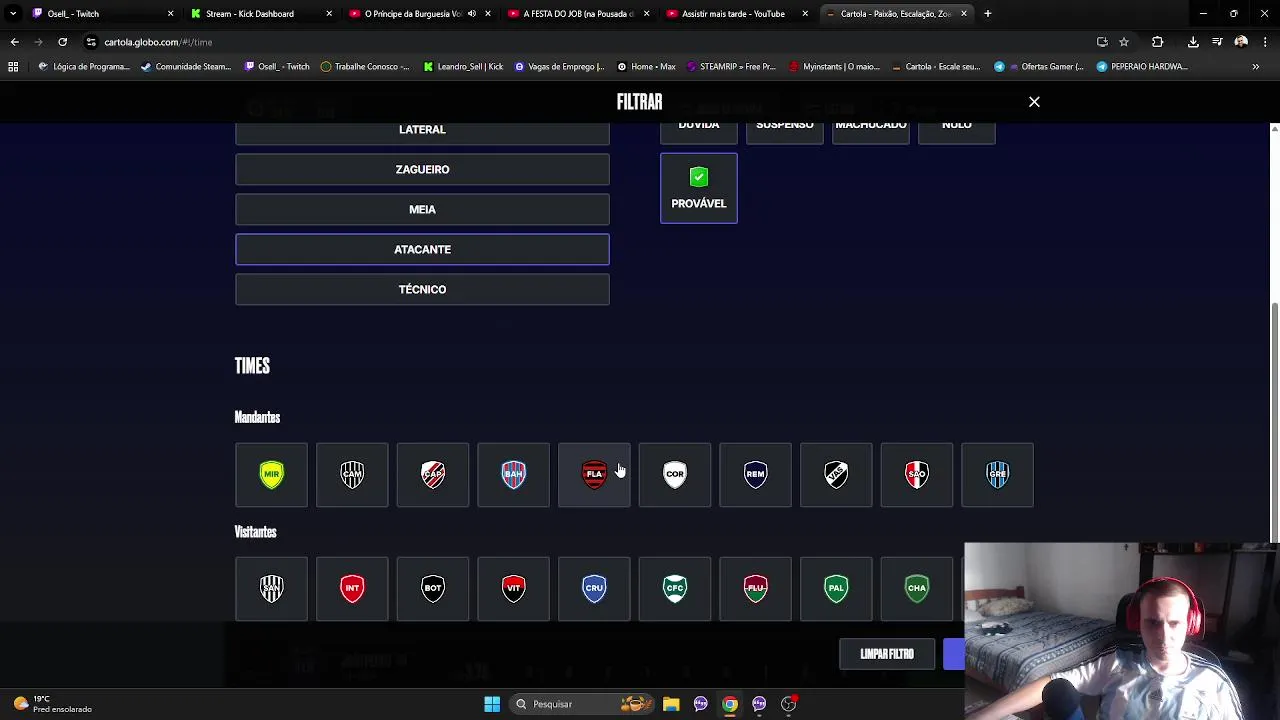Open the browser extensions puzzle icon
Image resolution: width=1280 pixels, height=720 pixels.
coord(1158,42)
